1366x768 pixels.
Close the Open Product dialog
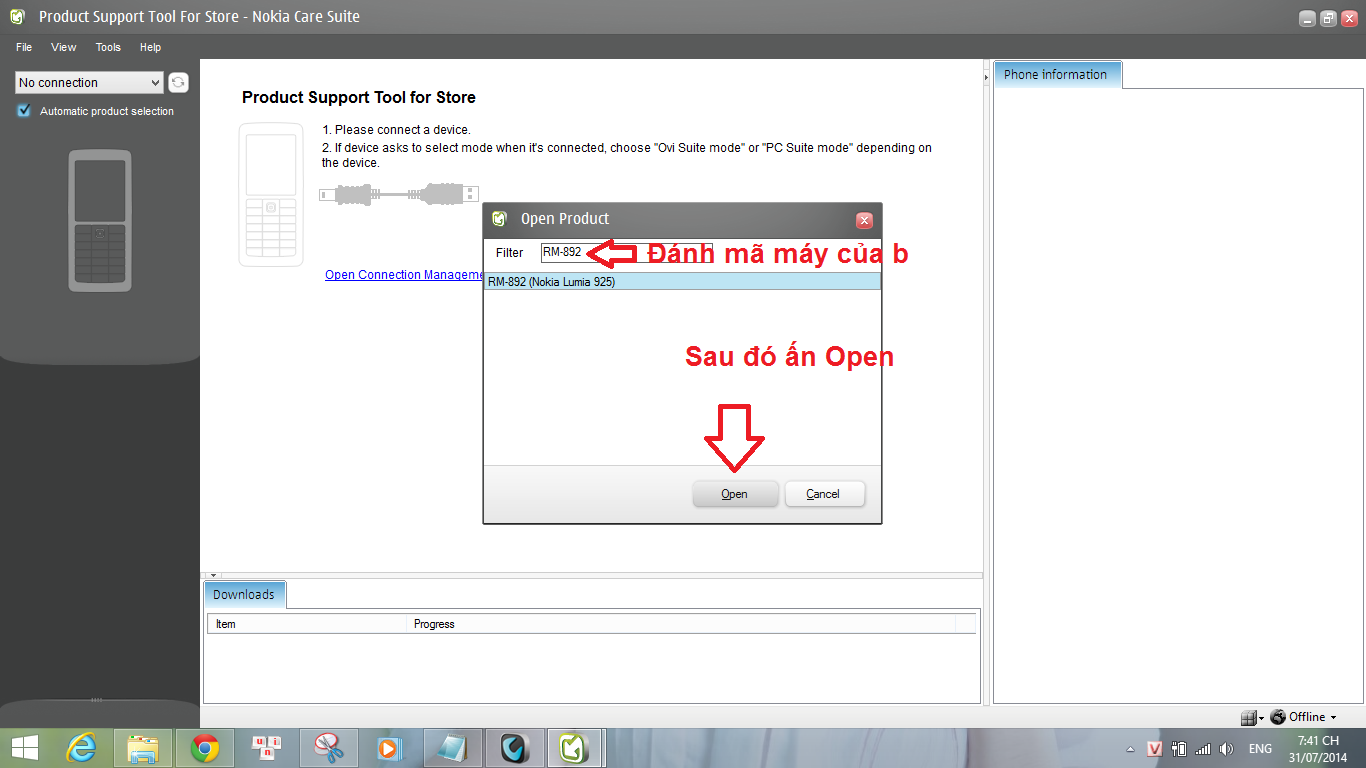click(864, 221)
